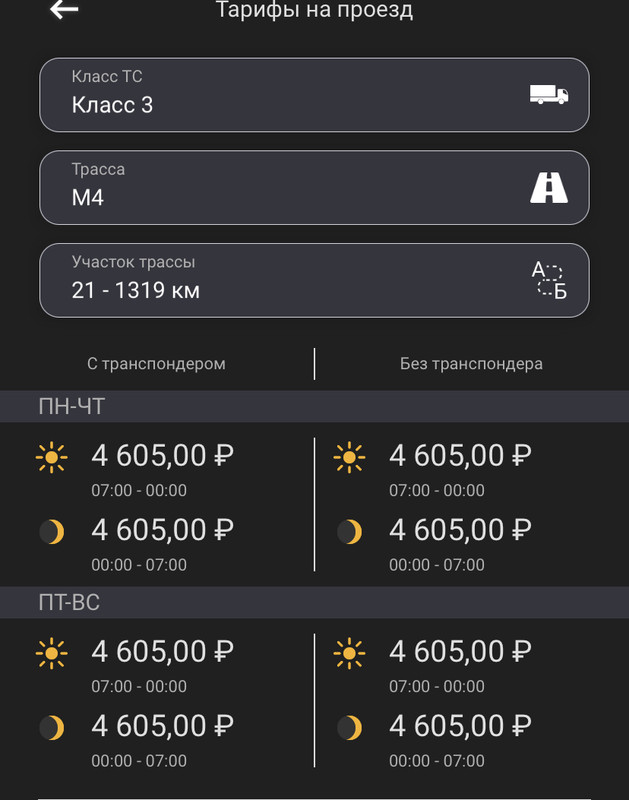Click moon icon under ПТ-ВС with transponder
This screenshot has height=800, width=629.
(x=52, y=728)
